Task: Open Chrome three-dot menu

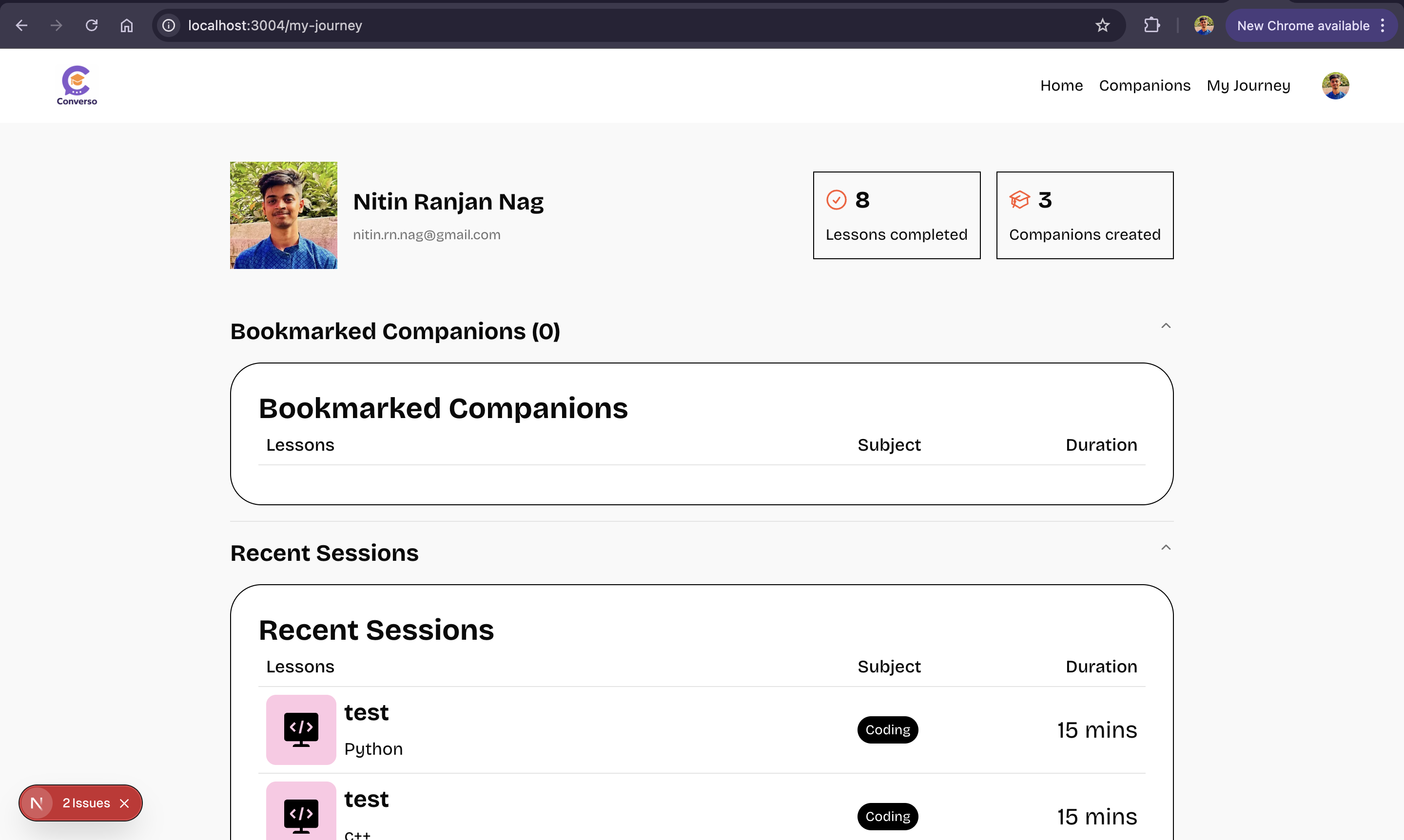Action: 1383,25
